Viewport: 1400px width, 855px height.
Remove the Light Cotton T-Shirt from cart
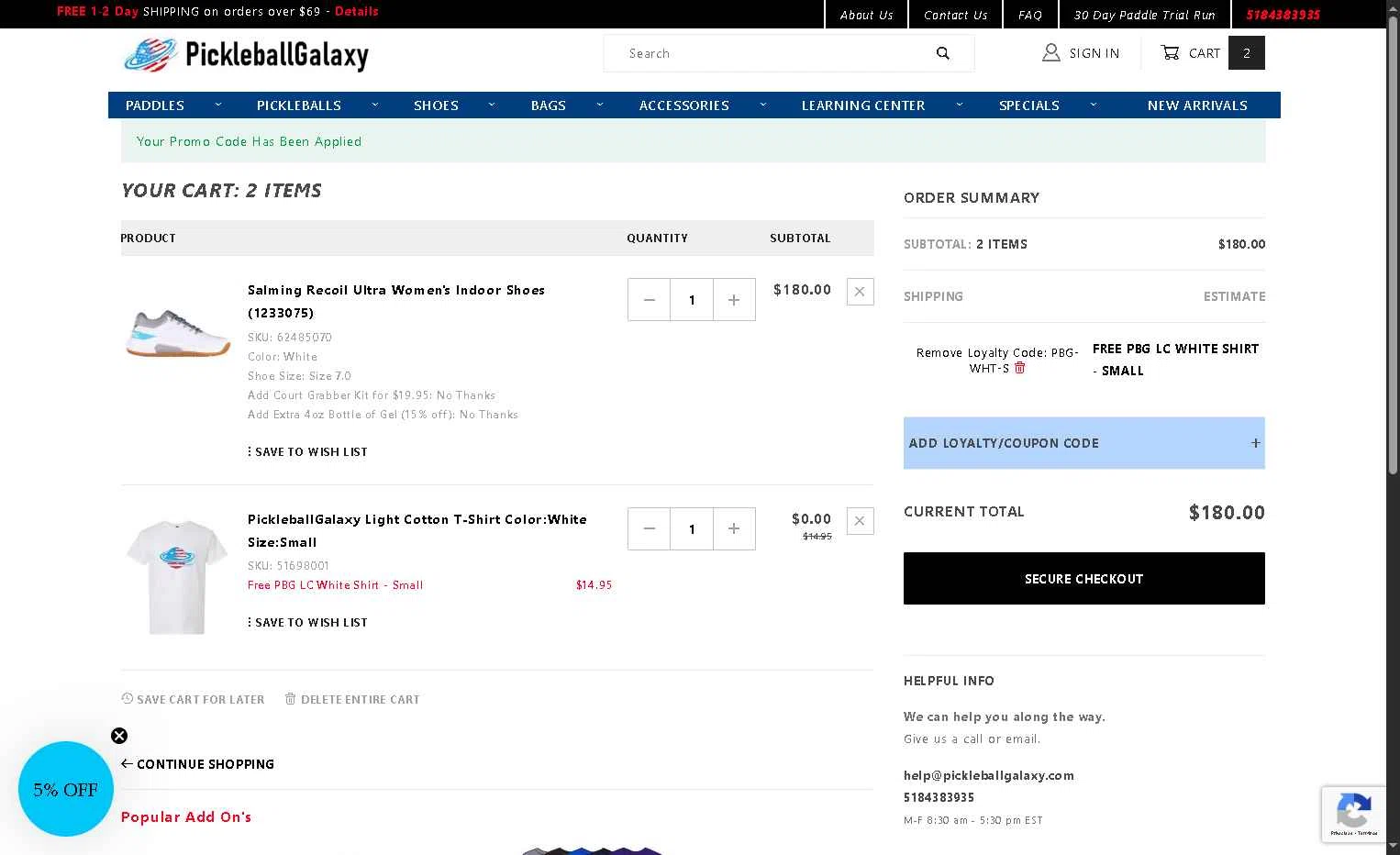pos(860,521)
